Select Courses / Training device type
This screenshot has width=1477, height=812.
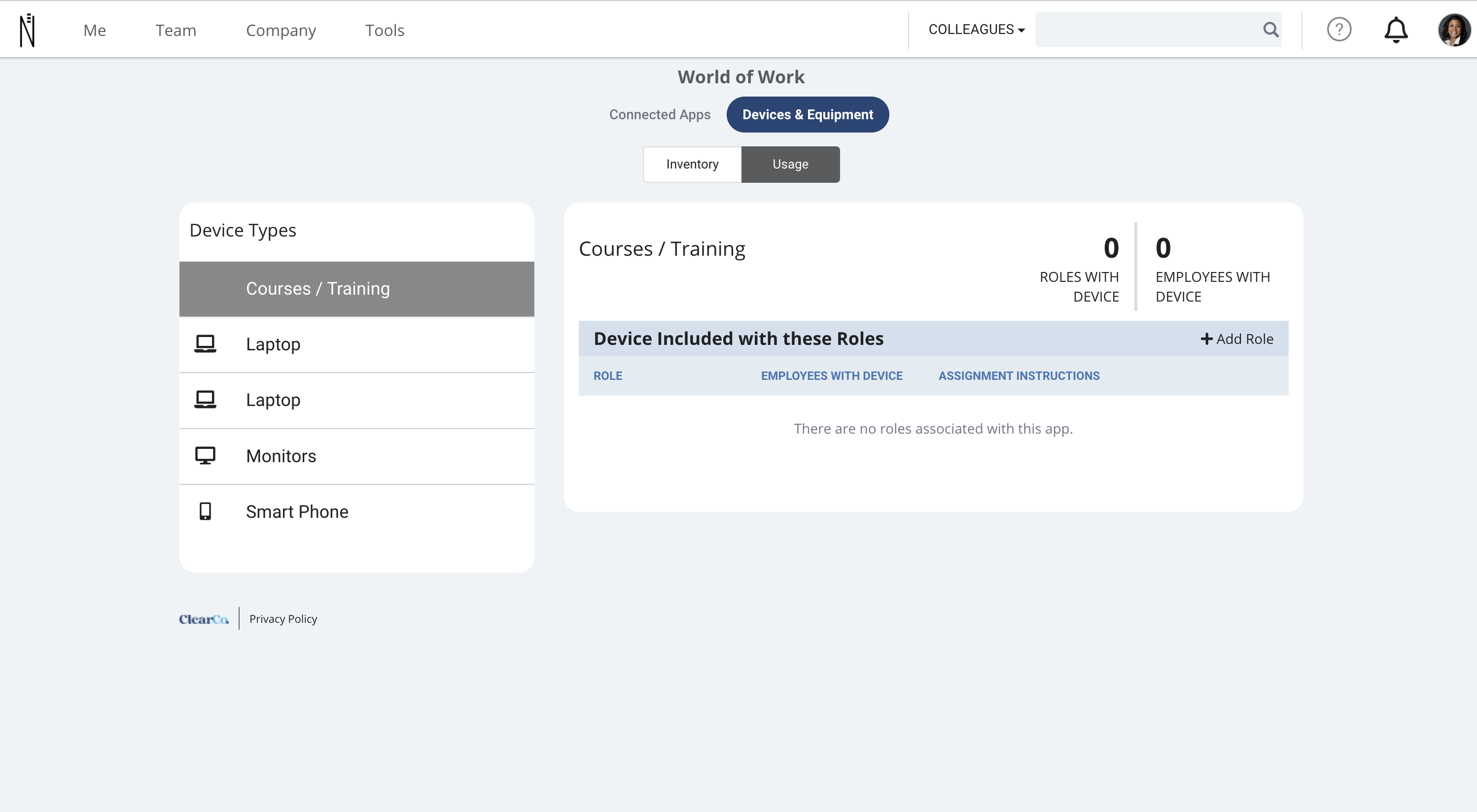click(356, 289)
